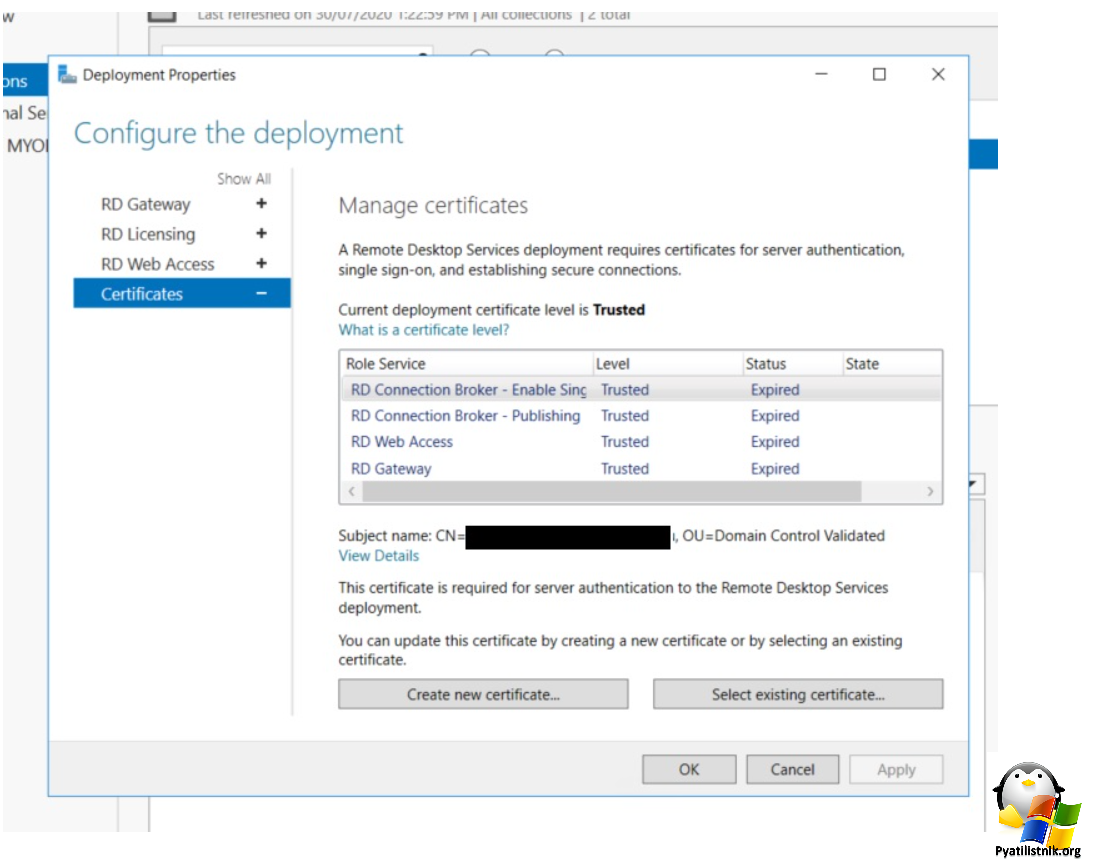Open 'What is a certificate level?' help link
Viewport: 1095px width, 860px height.
424,330
